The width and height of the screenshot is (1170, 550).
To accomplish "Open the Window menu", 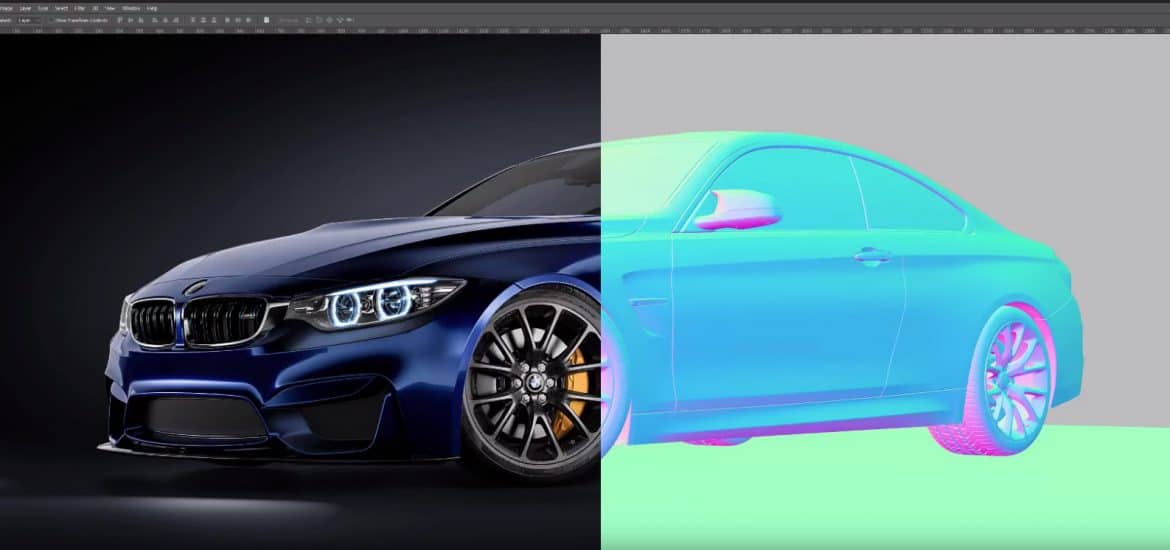I will (131, 7).
